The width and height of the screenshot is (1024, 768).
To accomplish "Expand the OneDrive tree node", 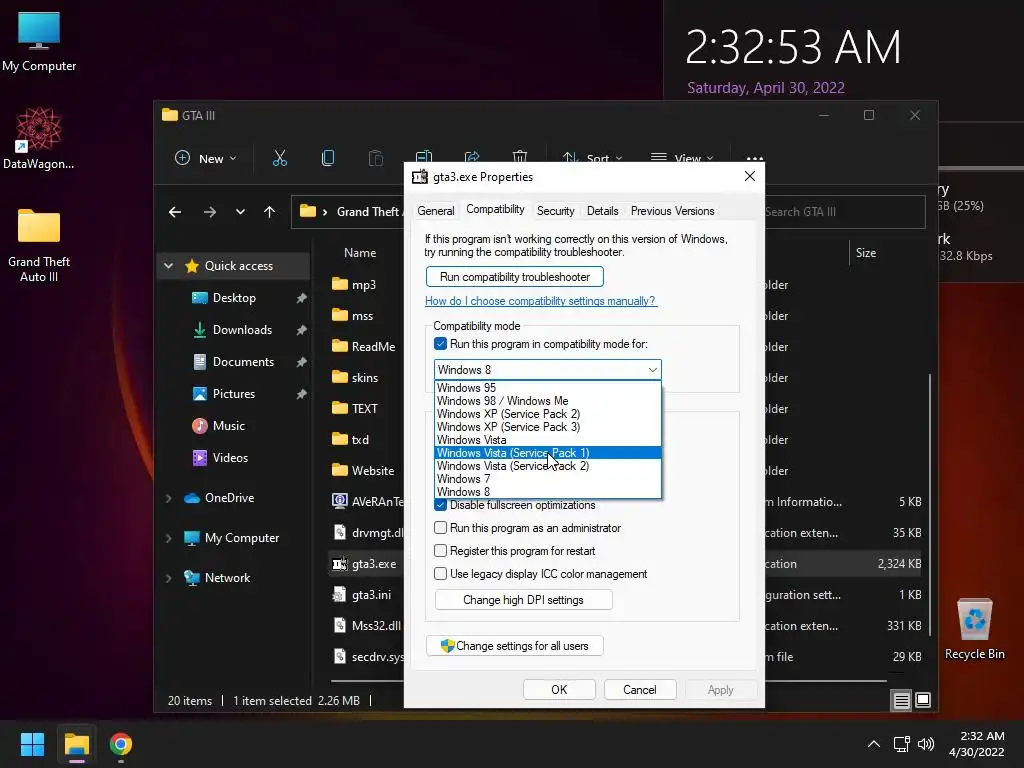I will click(168, 498).
